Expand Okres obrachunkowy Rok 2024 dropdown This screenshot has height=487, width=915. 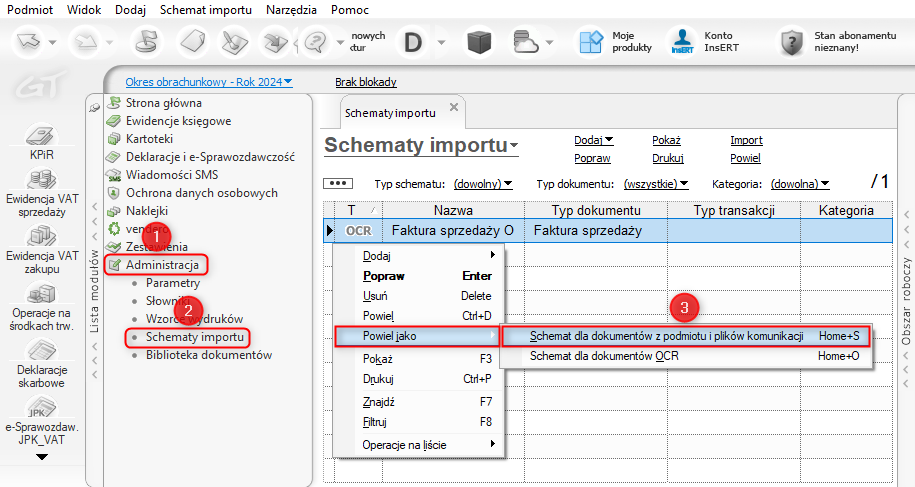[209, 82]
